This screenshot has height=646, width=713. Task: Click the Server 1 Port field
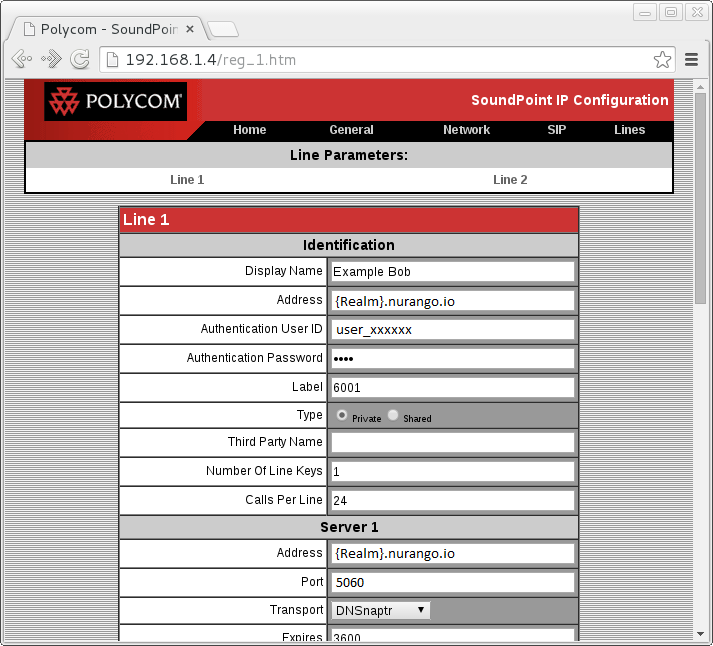tap(452, 582)
